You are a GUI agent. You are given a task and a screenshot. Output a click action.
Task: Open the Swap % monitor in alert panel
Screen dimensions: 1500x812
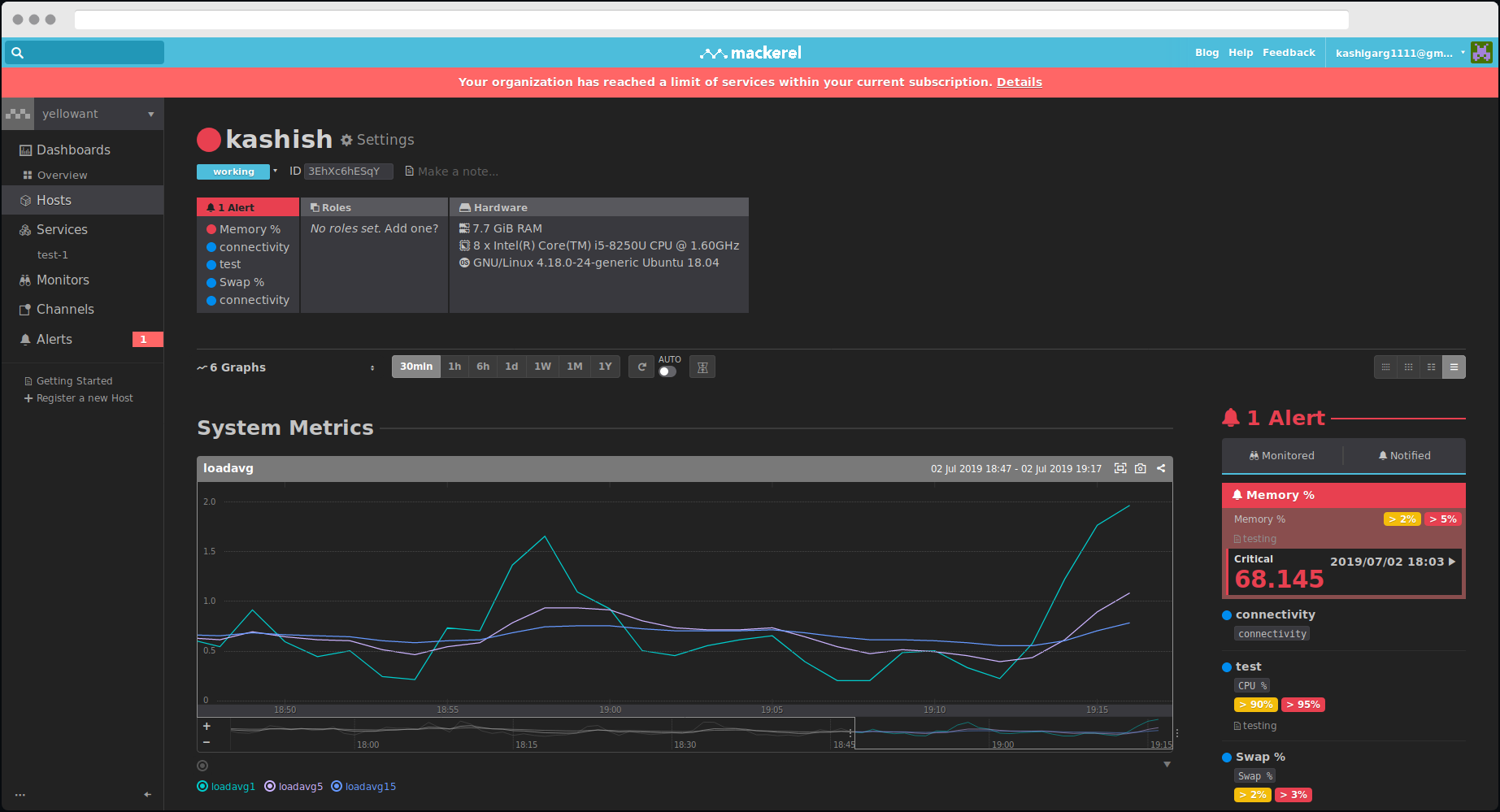point(1260,757)
